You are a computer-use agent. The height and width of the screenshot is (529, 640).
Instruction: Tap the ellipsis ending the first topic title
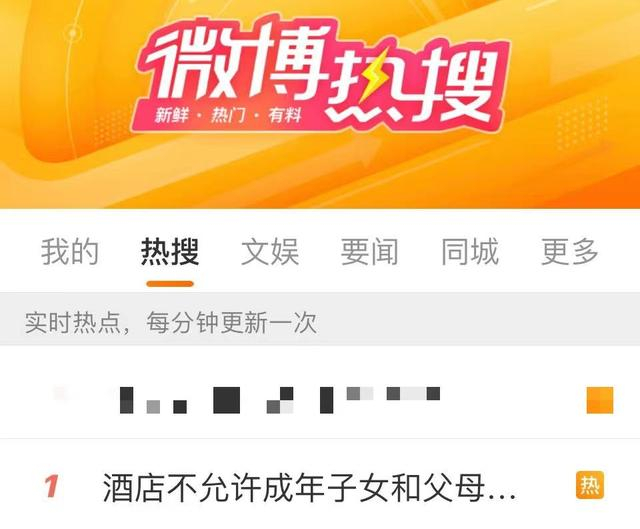pyautogui.click(x=502, y=497)
